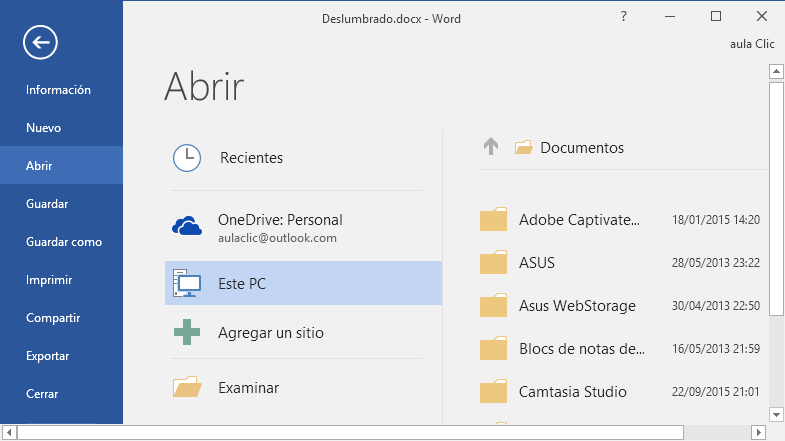Click the Recientes clock icon
Image resolution: width=785 pixels, height=441 pixels.
(x=187, y=158)
